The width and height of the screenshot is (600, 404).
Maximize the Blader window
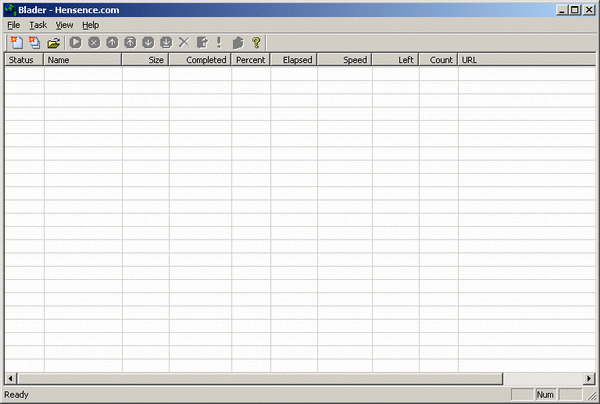click(575, 10)
